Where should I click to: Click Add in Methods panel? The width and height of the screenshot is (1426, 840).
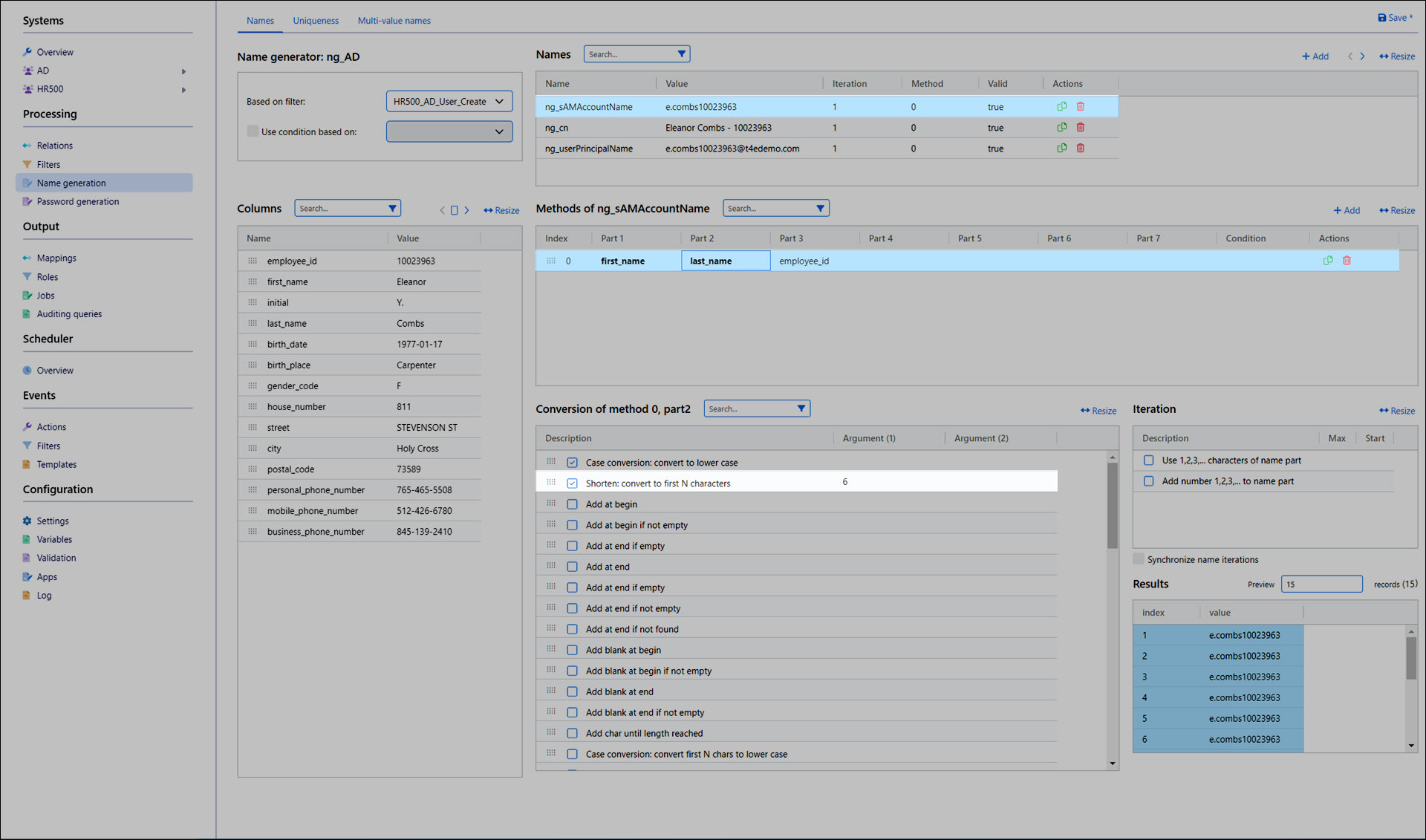1347,210
